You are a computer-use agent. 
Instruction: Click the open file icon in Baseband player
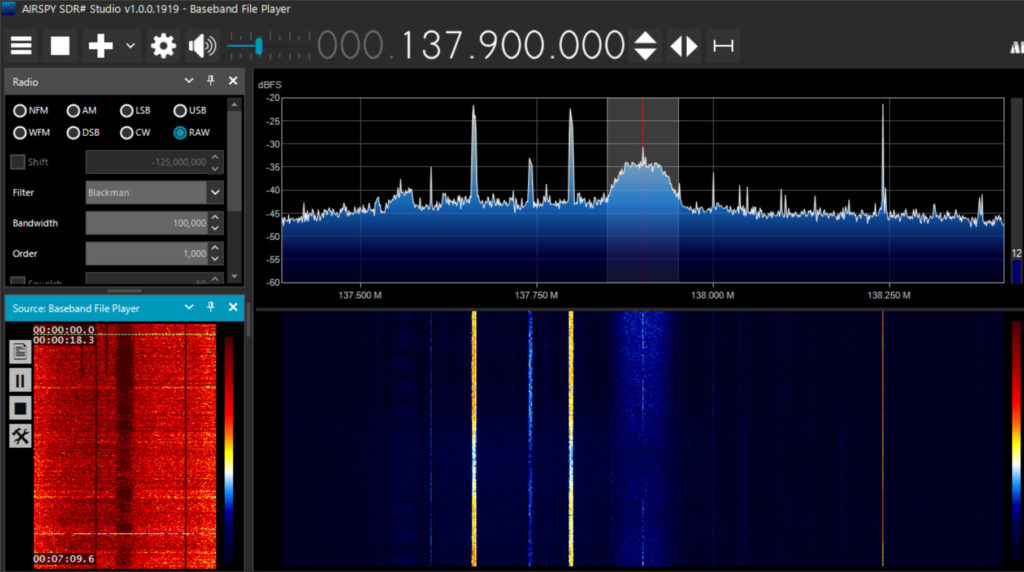(20, 352)
